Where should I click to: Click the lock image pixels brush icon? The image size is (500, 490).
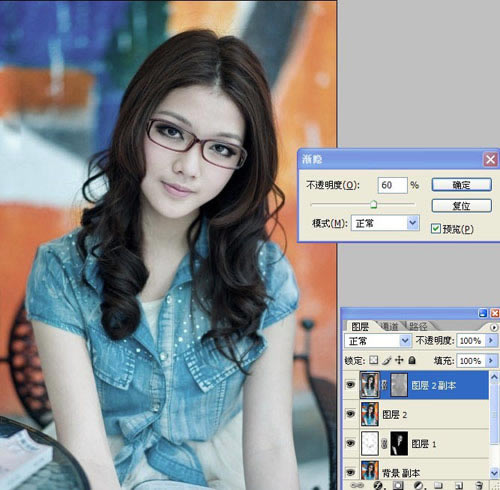[x=387, y=360]
